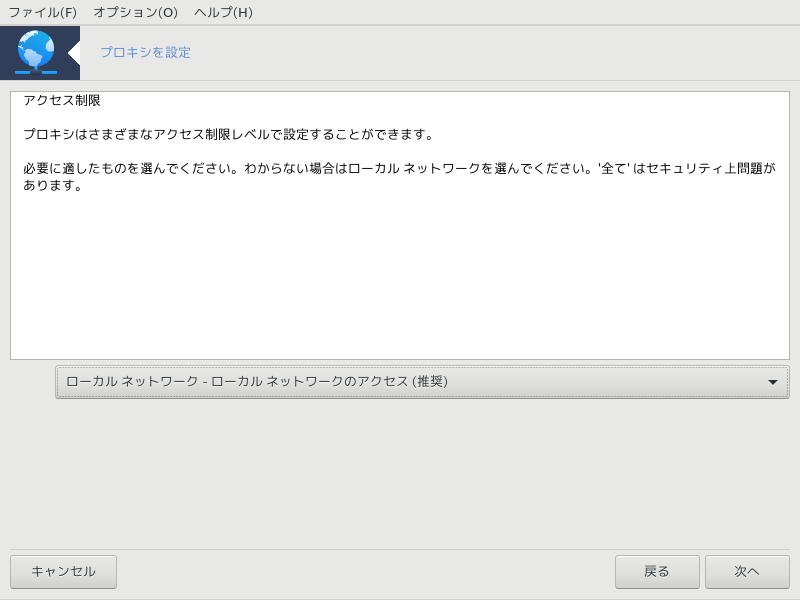Screen dimensions: 800x600
Task: Open the オプション(O) menu
Action: click(x=135, y=12)
